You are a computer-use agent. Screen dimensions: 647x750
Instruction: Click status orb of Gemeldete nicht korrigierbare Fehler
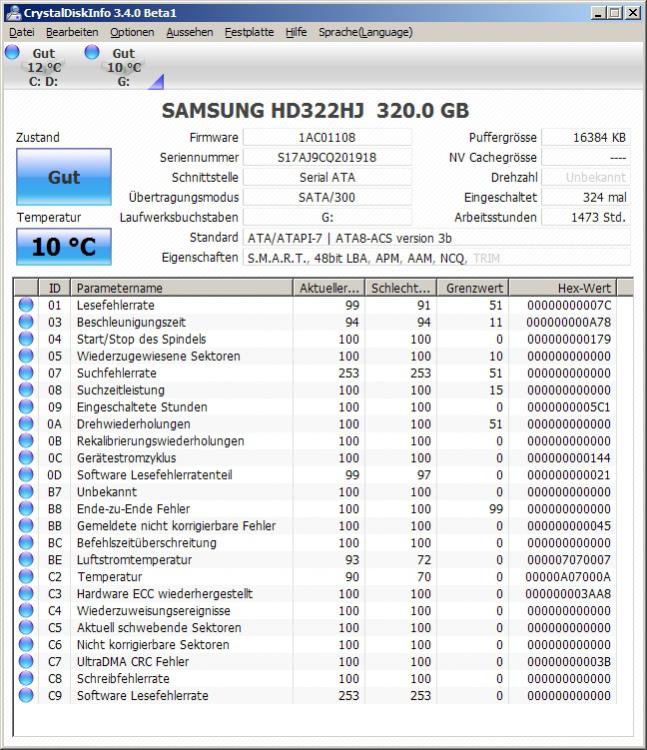click(26, 526)
